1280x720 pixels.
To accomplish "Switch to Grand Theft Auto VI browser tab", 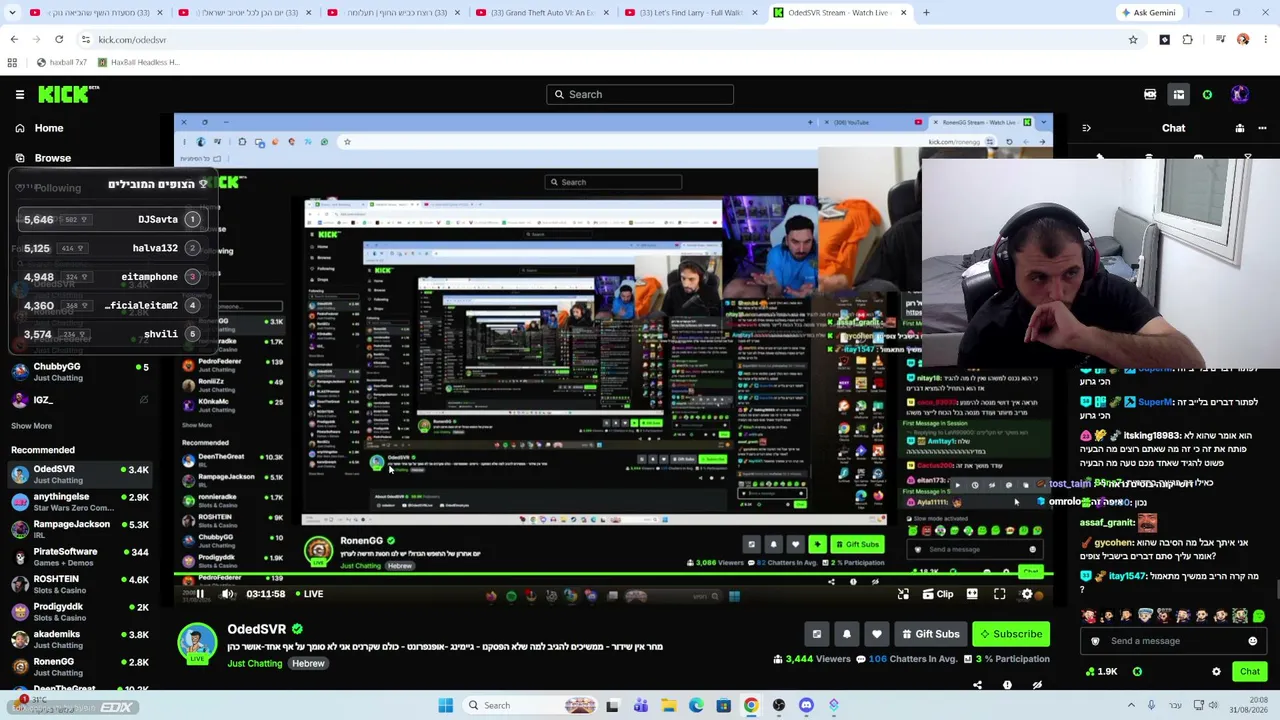I will (542, 13).
